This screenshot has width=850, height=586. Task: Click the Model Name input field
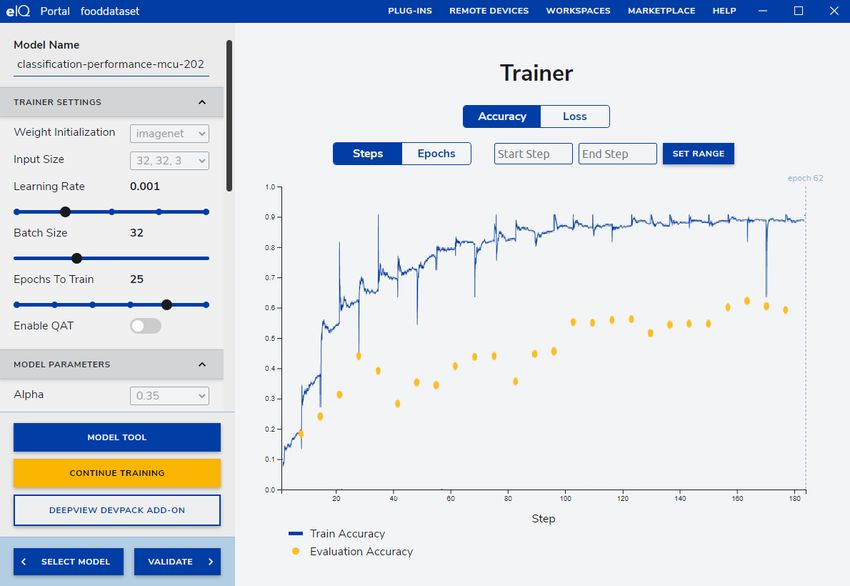click(111, 65)
